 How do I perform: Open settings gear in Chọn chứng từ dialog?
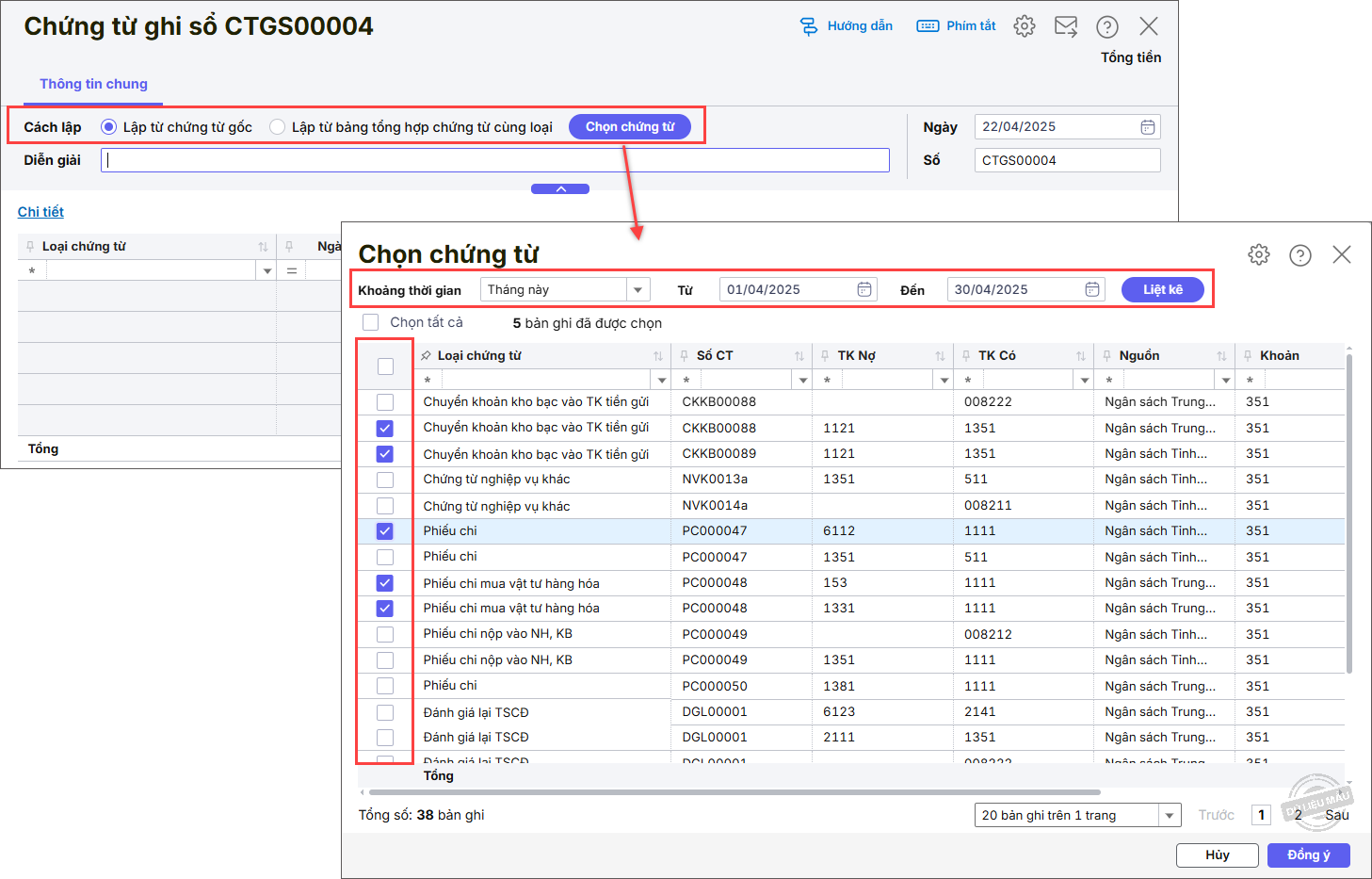(1259, 255)
